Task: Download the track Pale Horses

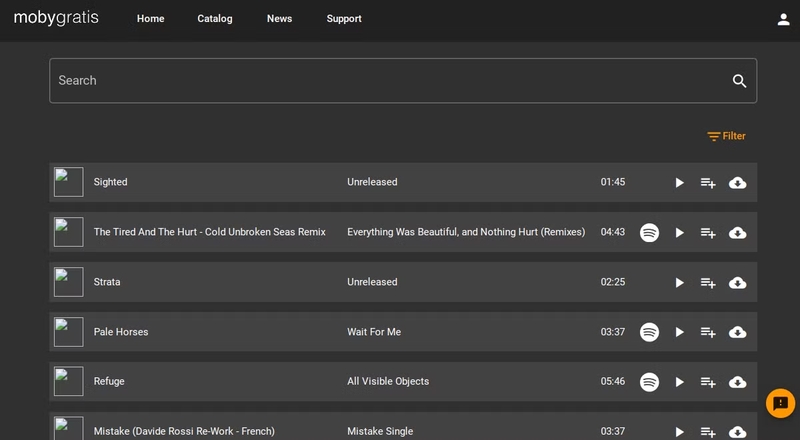Action: point(738,332)
